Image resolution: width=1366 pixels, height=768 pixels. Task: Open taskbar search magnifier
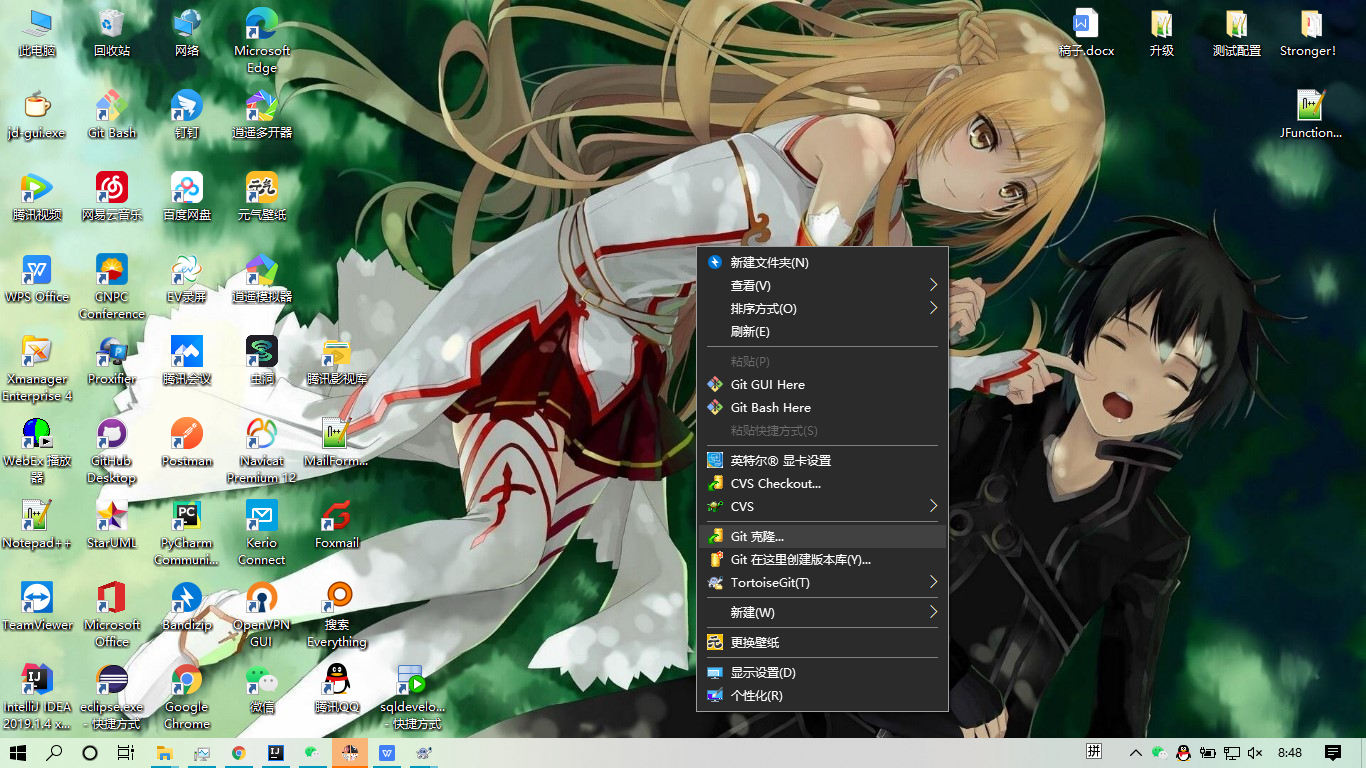click(54, 753)
